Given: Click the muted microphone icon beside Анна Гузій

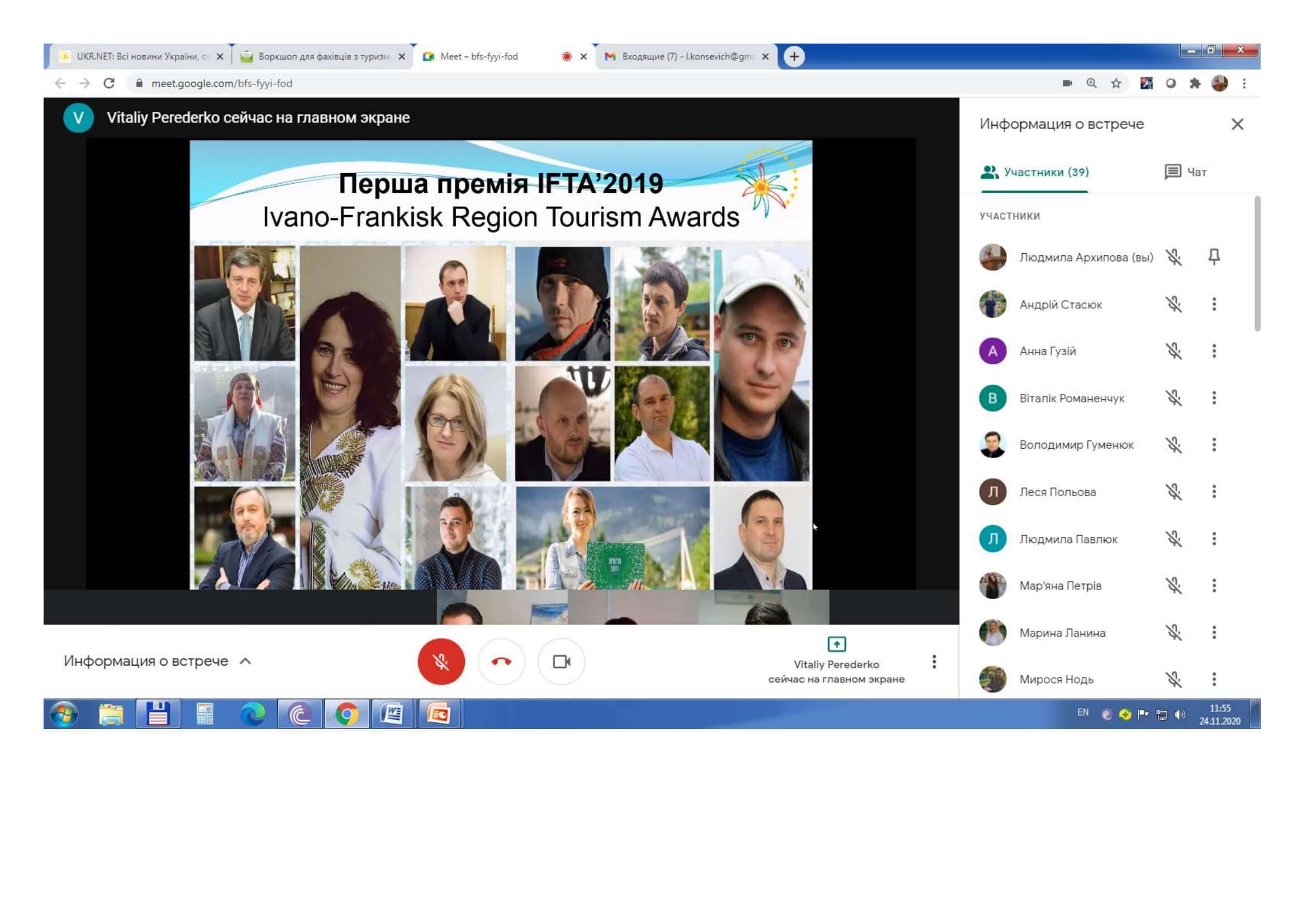Looking at the screenshot, I should pyautogui.click(x=1174, y=351).
